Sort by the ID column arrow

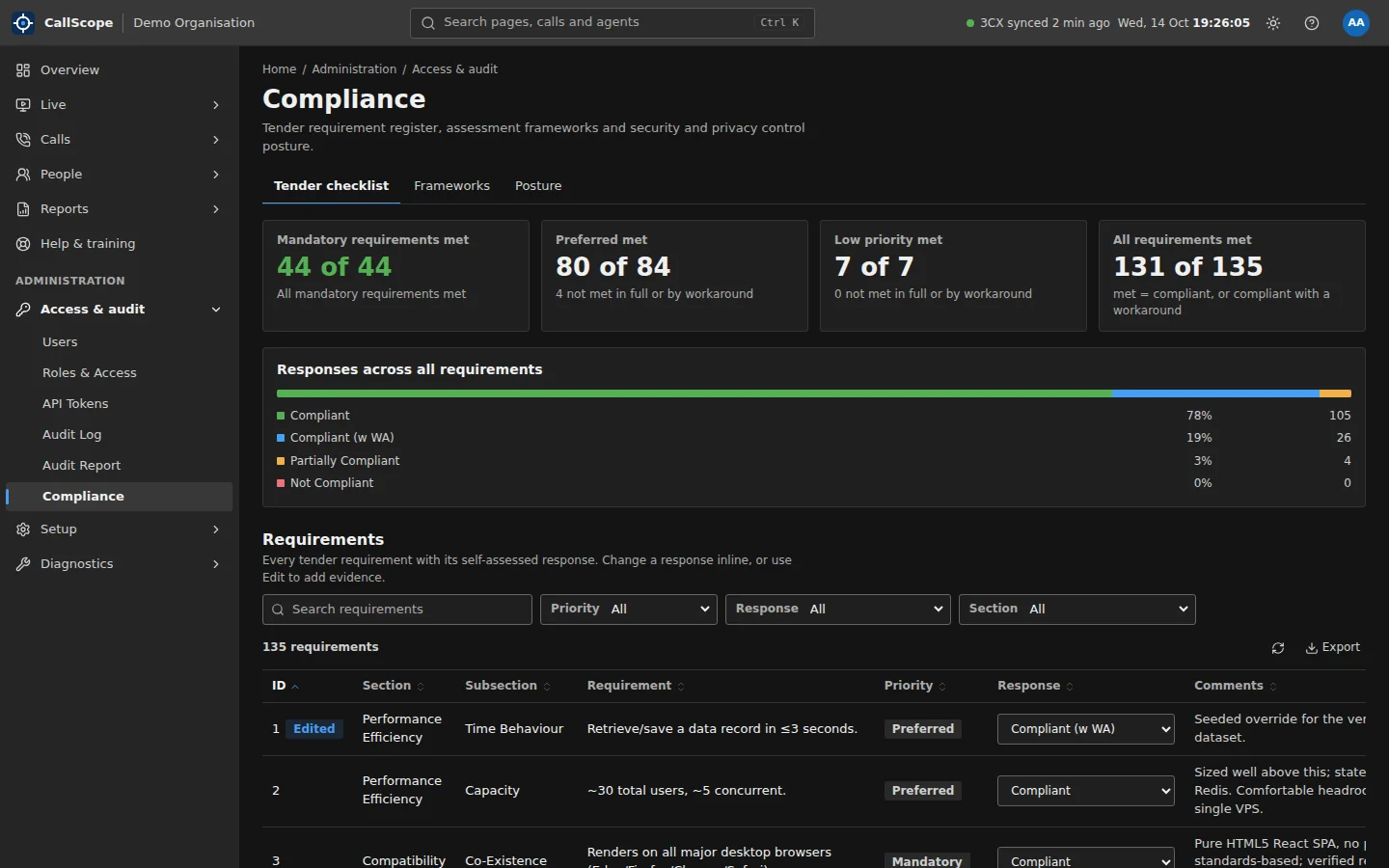point(295,686)
